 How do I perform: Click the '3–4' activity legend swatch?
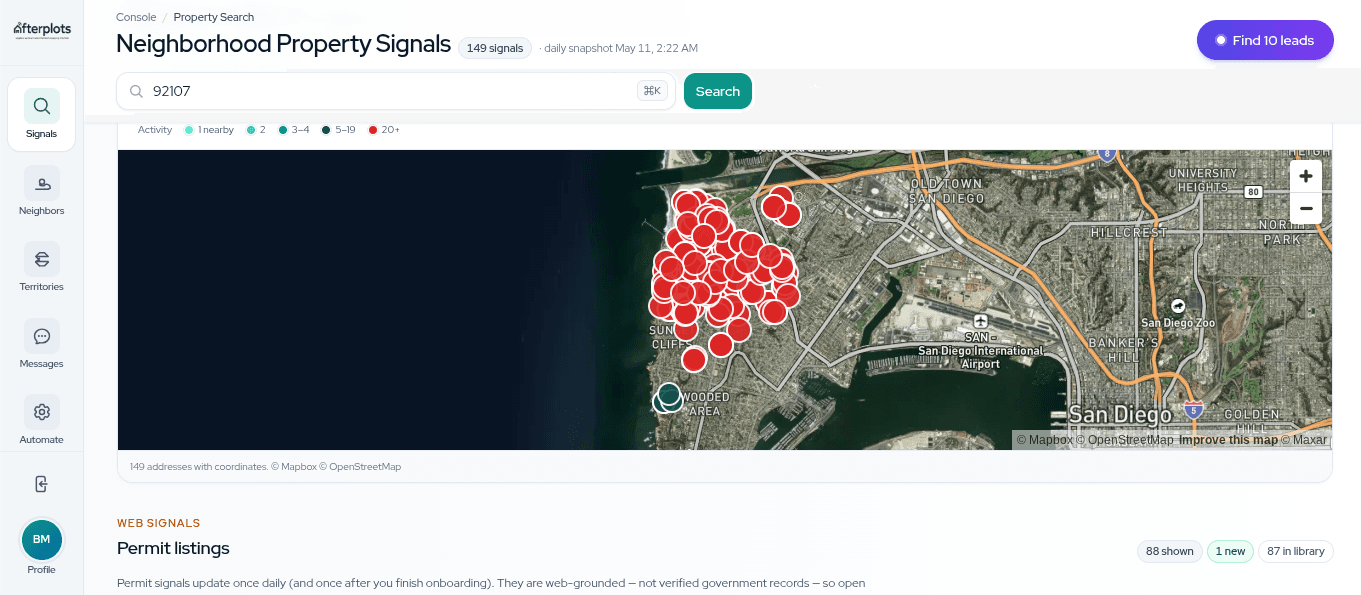pyautogui.click(x=283, y=130)
